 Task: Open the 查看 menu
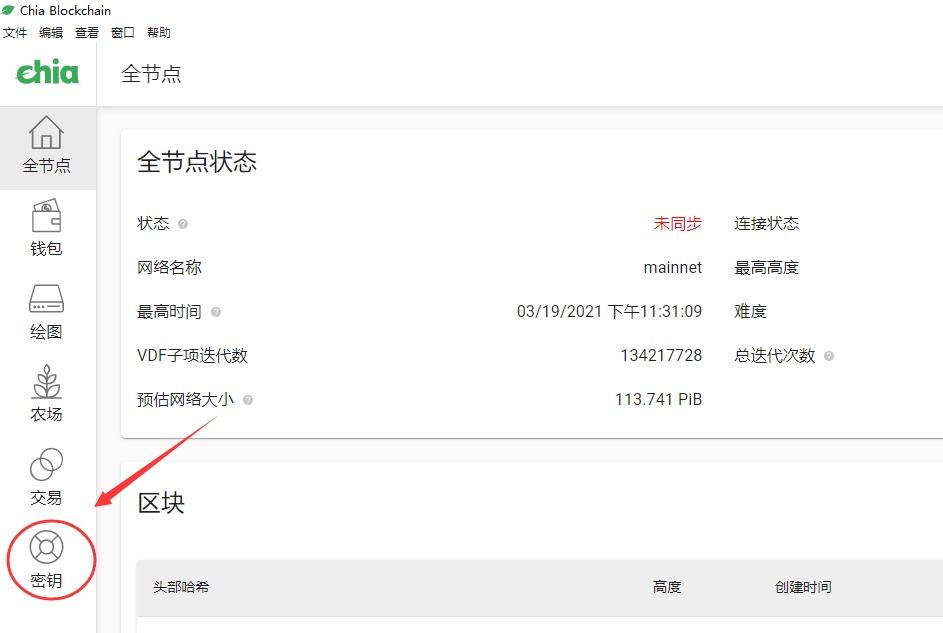[x=86, y=32]
